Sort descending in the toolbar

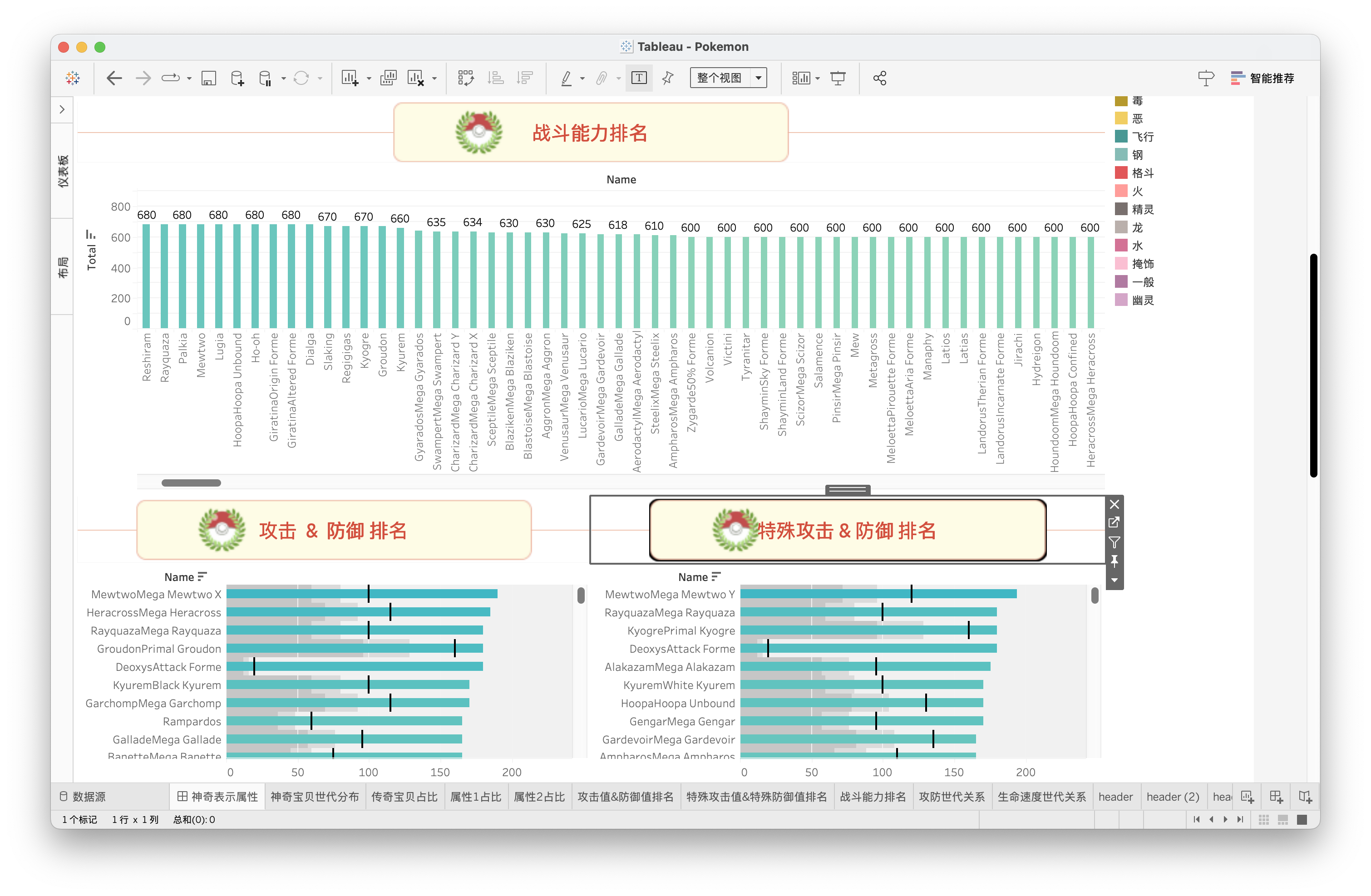(525, 78)
